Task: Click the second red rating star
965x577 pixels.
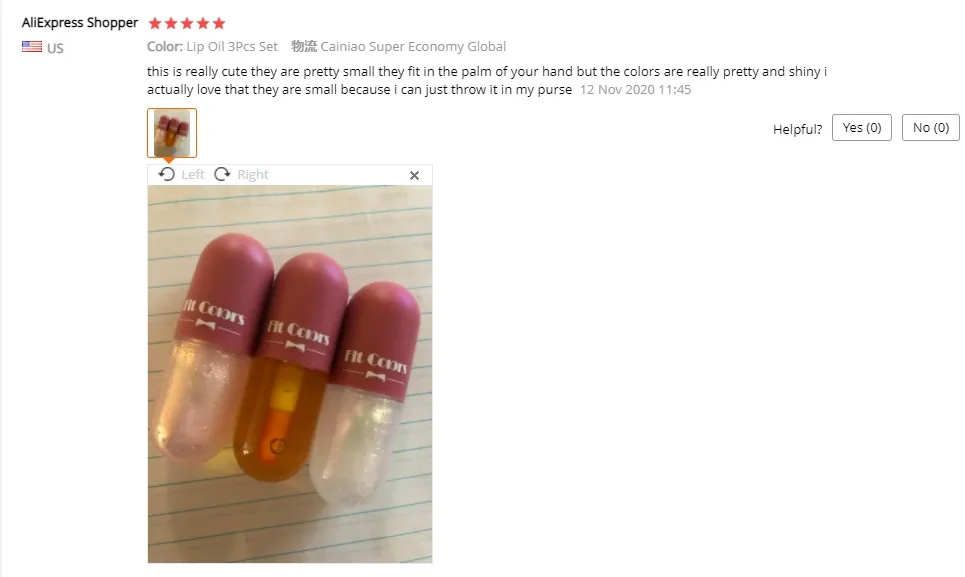Action: (x=171, y=23)
